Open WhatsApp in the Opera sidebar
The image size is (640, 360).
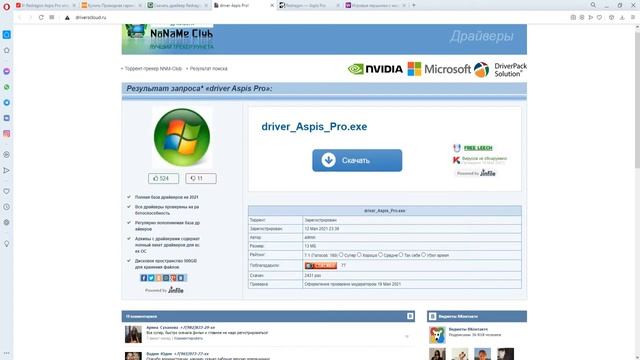7,87
